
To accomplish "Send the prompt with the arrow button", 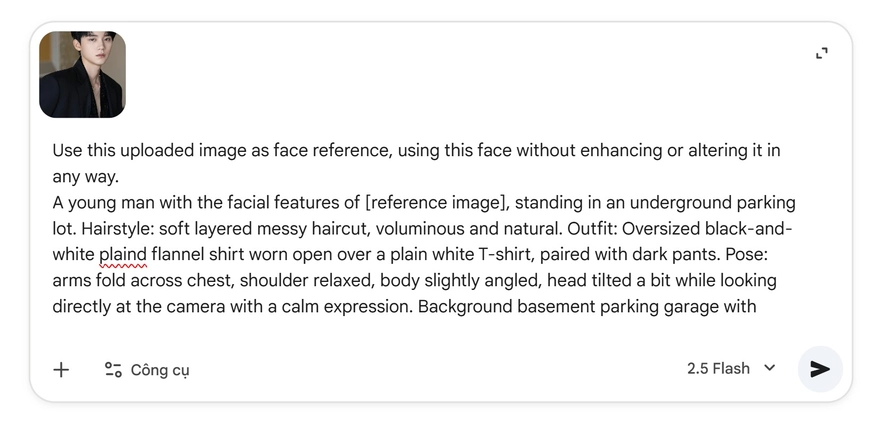I will [820, 369].
